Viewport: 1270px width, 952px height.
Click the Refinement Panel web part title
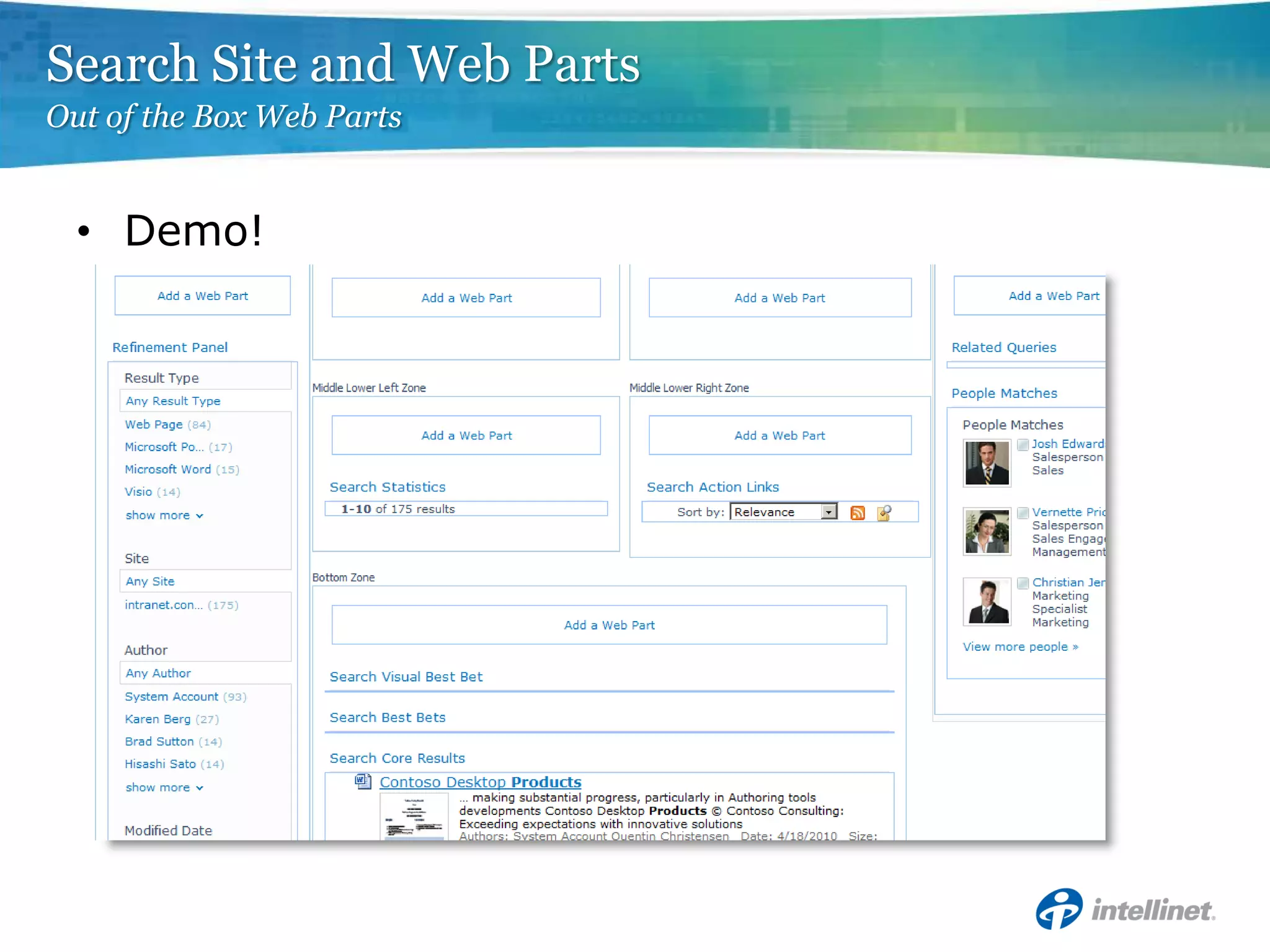(x=170, y=347)
